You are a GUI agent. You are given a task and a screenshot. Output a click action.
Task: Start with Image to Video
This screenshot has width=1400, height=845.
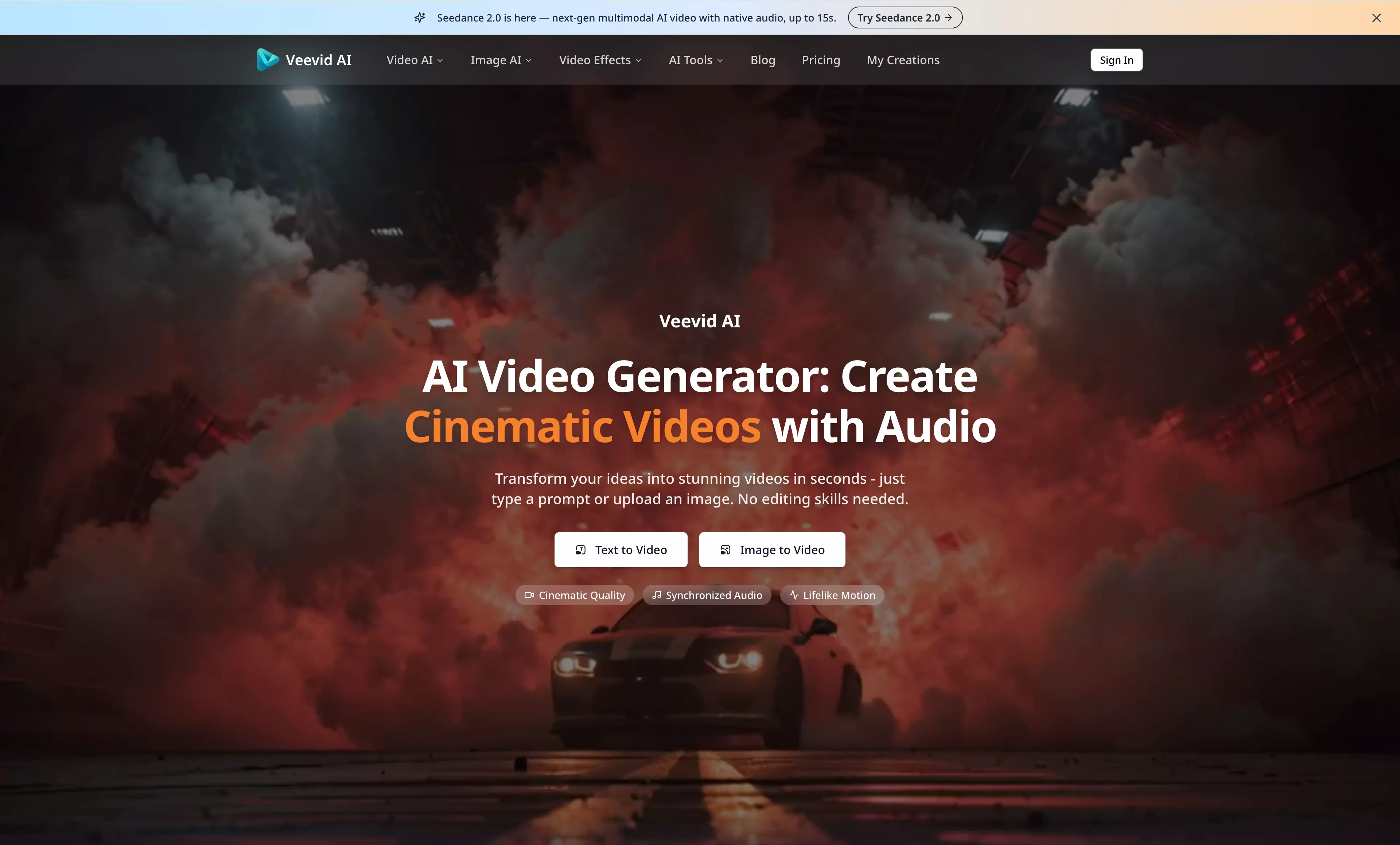(x=771, y=549)
